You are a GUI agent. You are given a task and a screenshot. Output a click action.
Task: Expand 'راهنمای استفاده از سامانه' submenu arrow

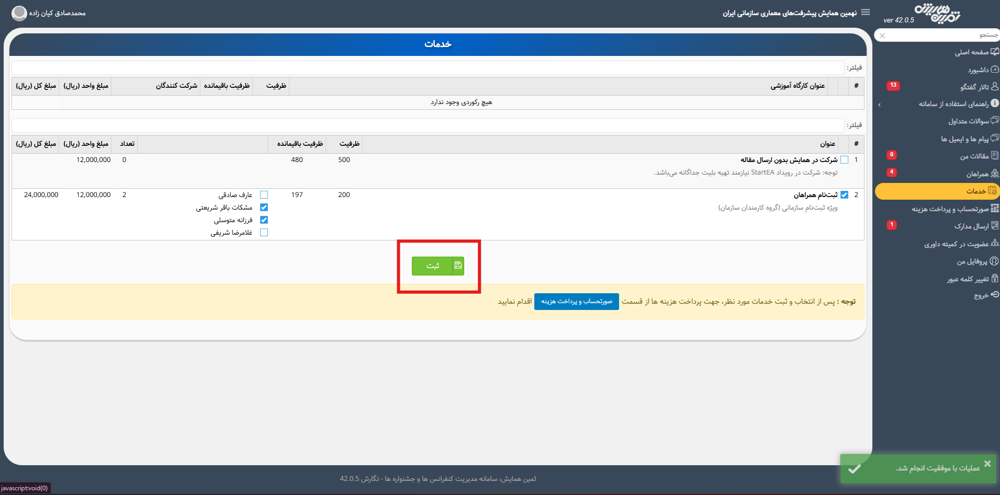(880, 104)
